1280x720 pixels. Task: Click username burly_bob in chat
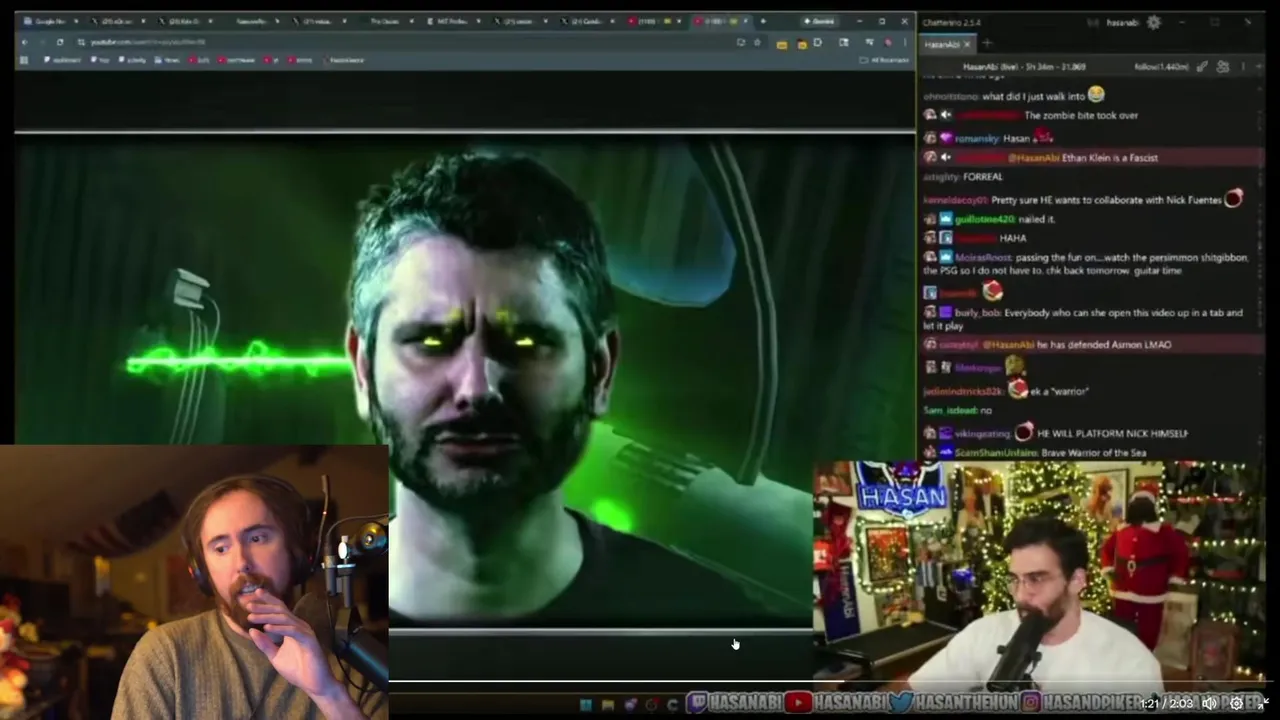point(978,313)
